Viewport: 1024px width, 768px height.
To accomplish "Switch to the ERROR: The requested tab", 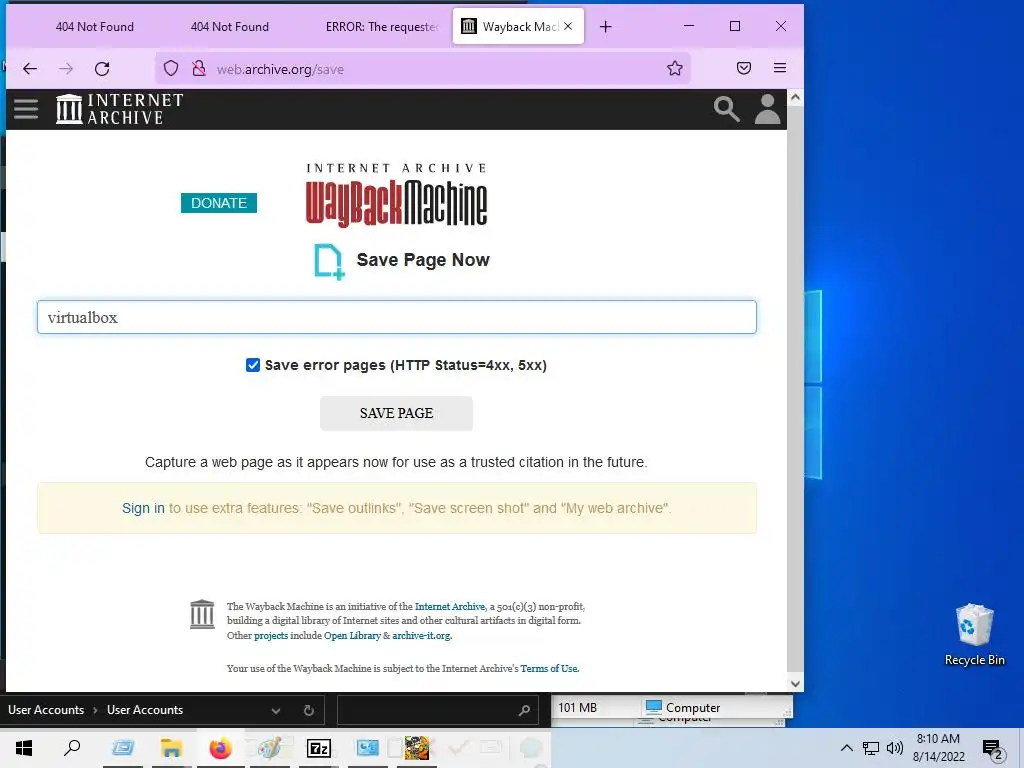I will (x=381, y=27).
